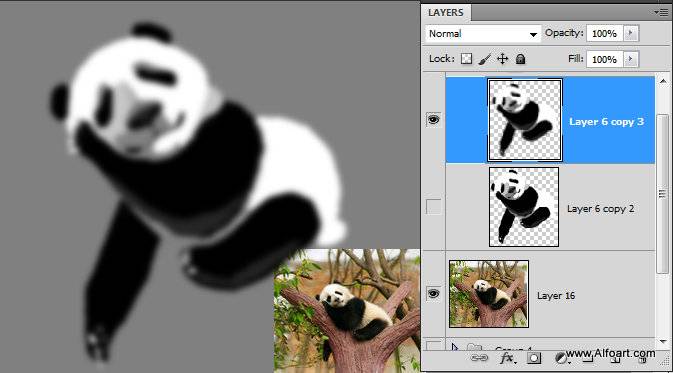Click the Layer 16 name
673x373 pixels.
click(x=556, y=296)
